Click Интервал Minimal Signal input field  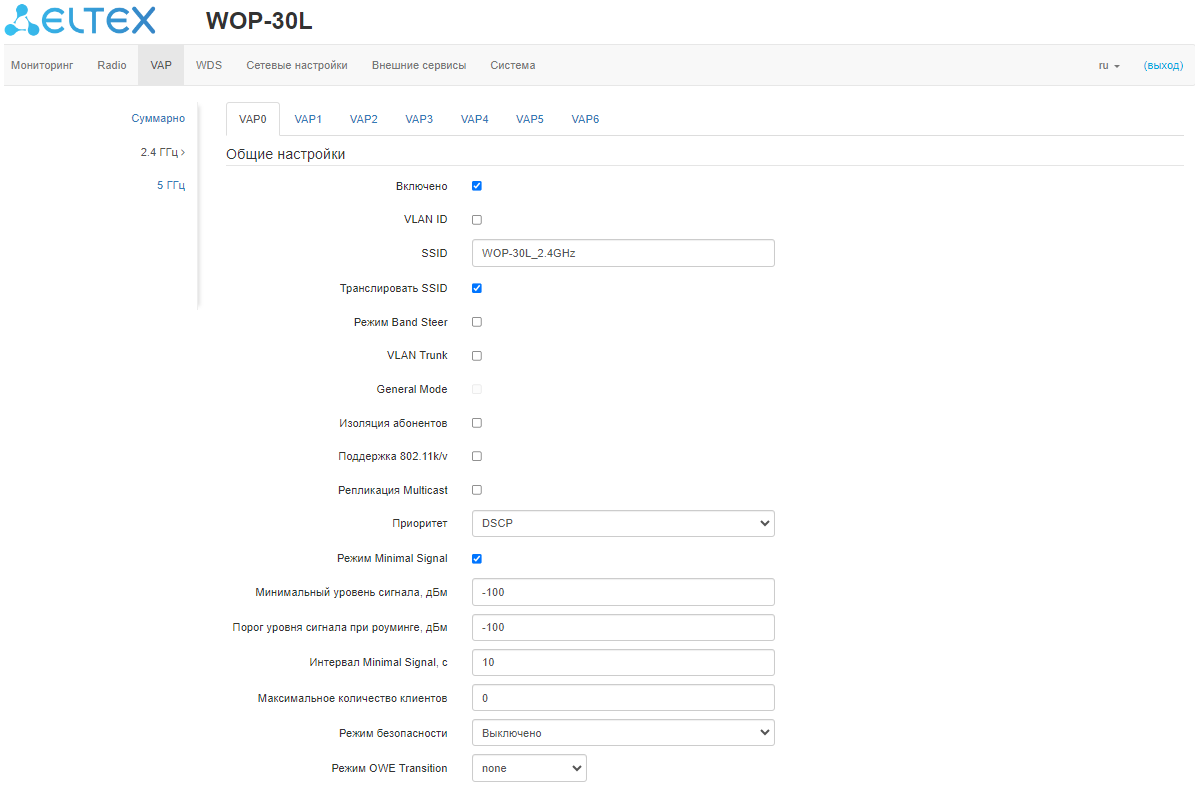[623, 662]
